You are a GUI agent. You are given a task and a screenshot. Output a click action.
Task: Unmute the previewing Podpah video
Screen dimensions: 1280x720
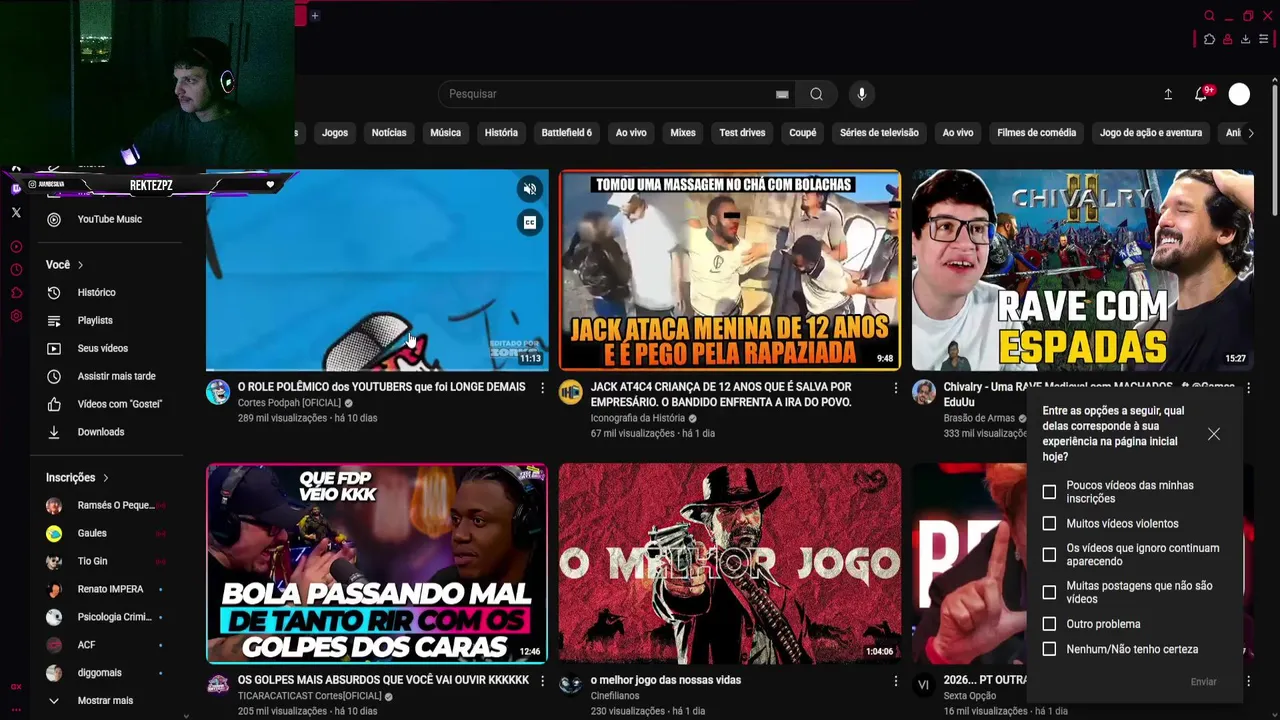pyautogui.click(x=530, y=189)
